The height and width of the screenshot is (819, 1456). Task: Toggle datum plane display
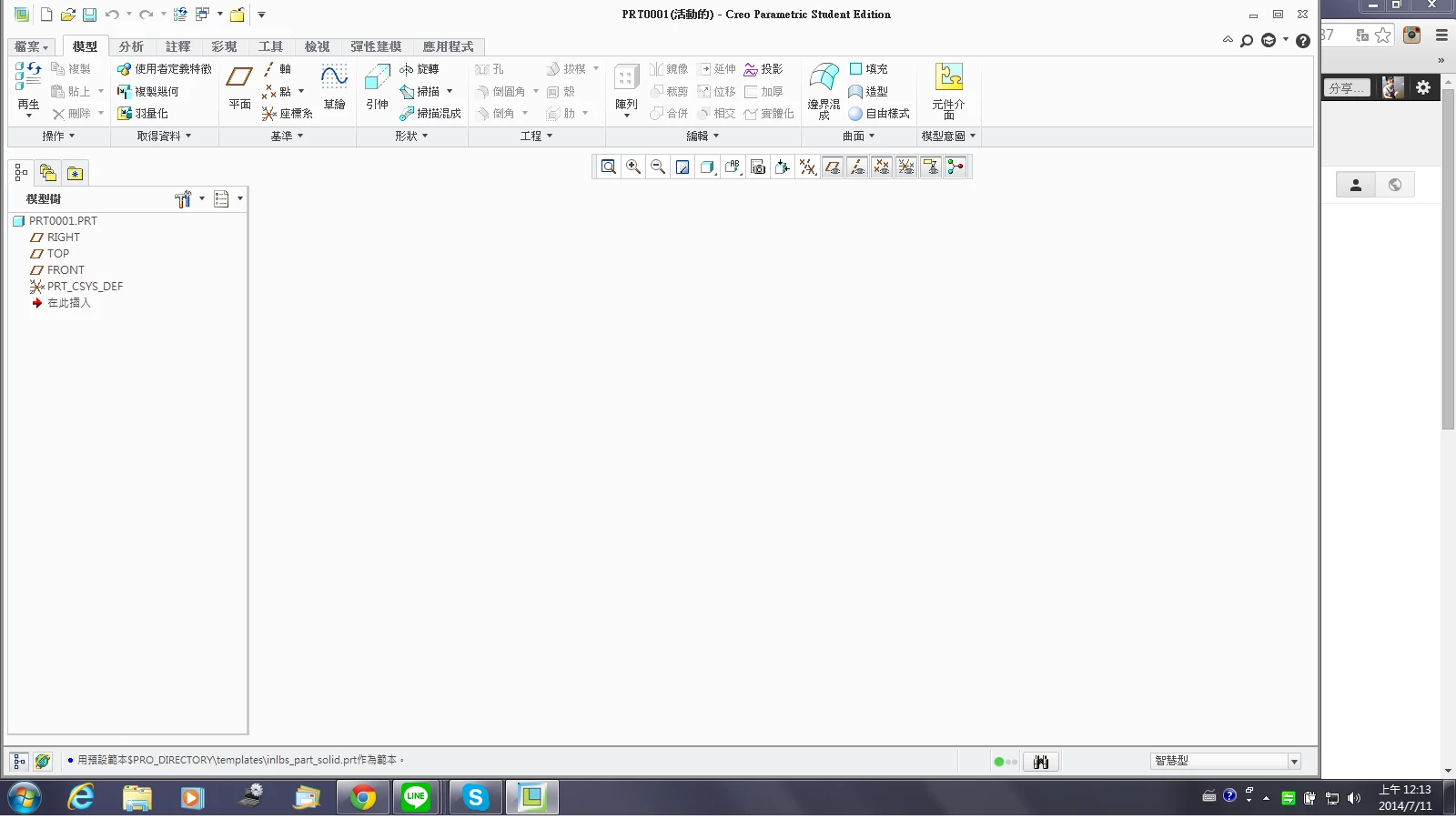(x=832, y=167)
